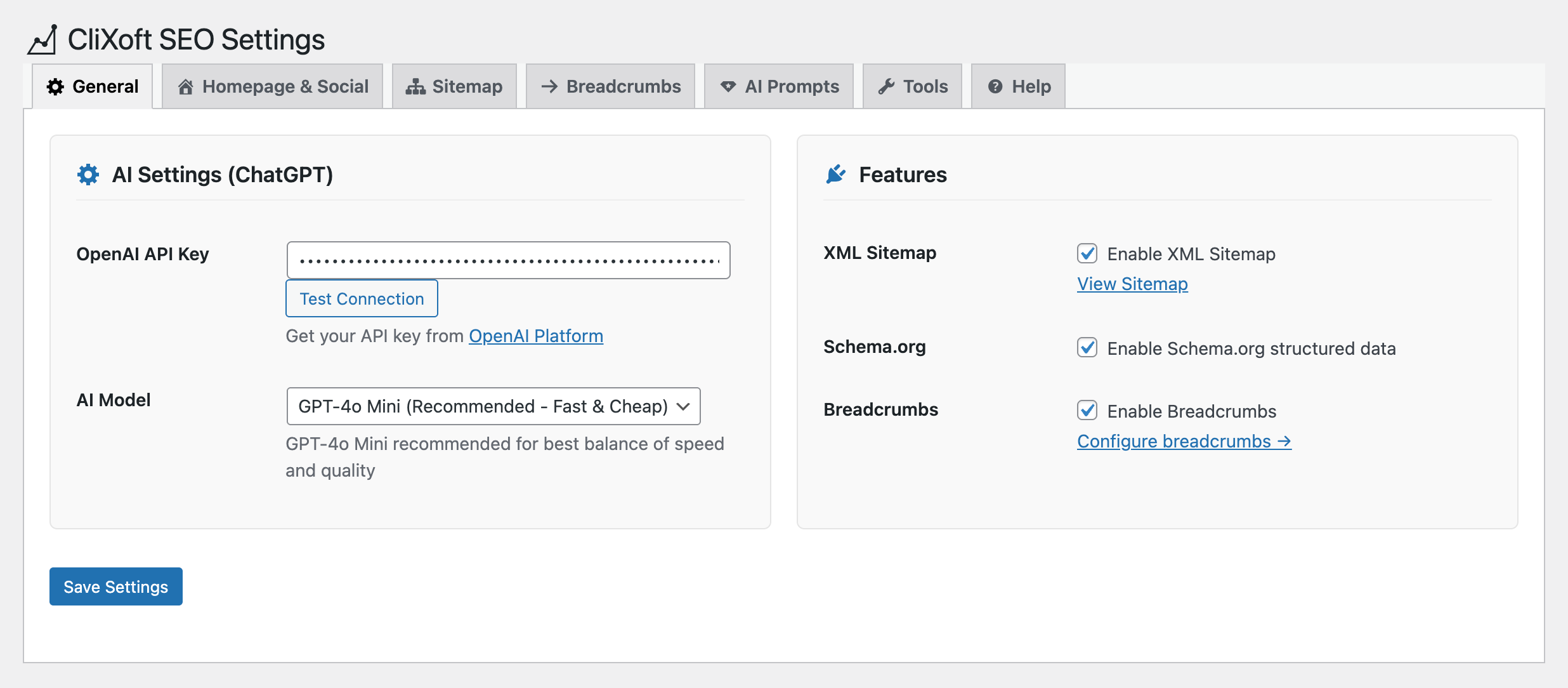
Task: Toggle Enable Schema.org structured data checkbox
Action: [x=1087, y=348]
